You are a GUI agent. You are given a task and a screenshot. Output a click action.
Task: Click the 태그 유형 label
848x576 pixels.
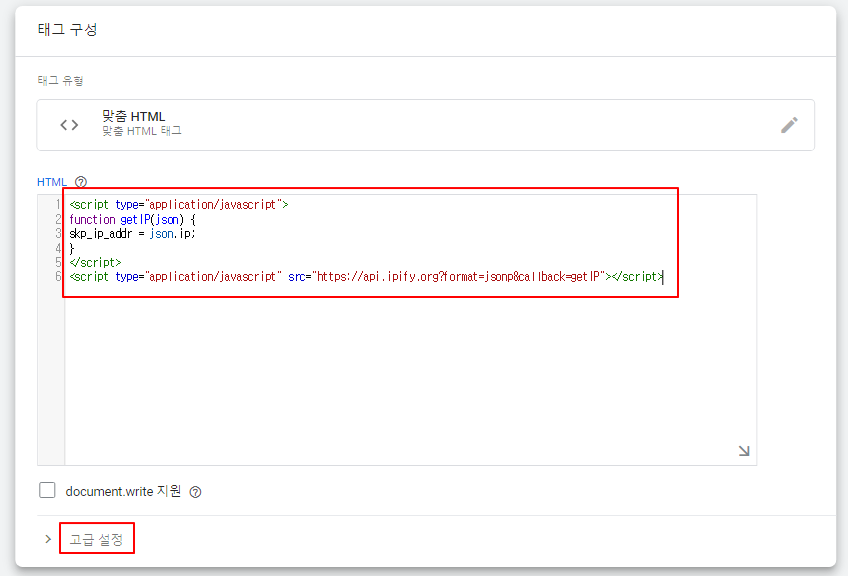tap(60, 81)
